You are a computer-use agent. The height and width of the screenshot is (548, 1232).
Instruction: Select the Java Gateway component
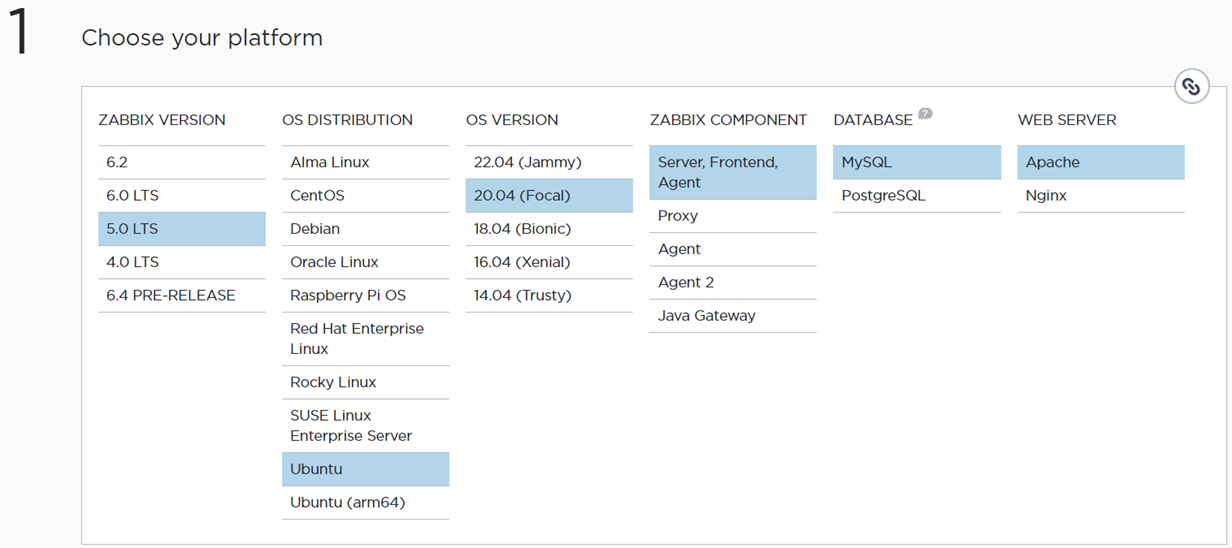(x=733, y=316)
